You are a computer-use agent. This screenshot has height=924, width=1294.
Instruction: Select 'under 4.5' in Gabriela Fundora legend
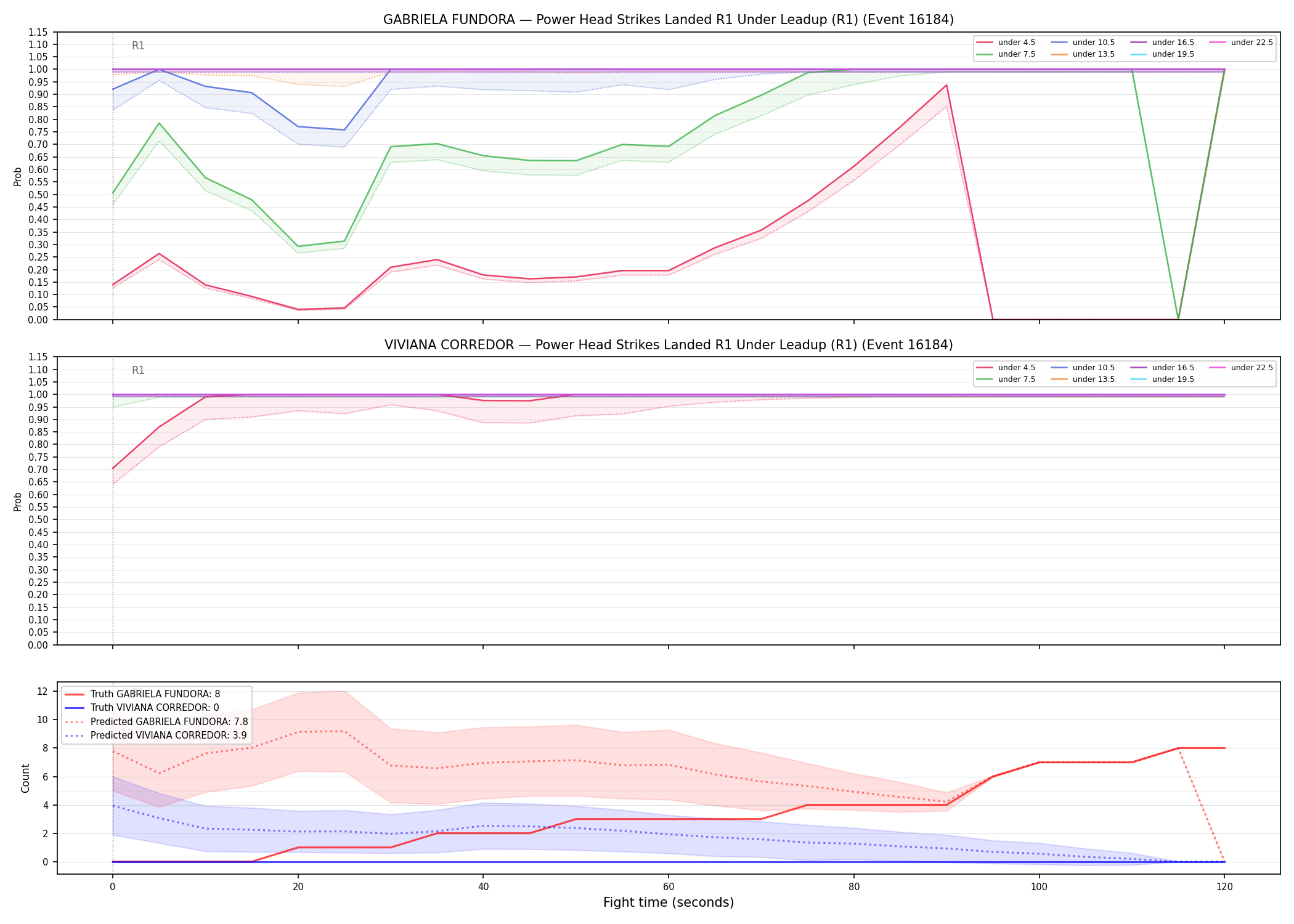tap(1006, 43)
